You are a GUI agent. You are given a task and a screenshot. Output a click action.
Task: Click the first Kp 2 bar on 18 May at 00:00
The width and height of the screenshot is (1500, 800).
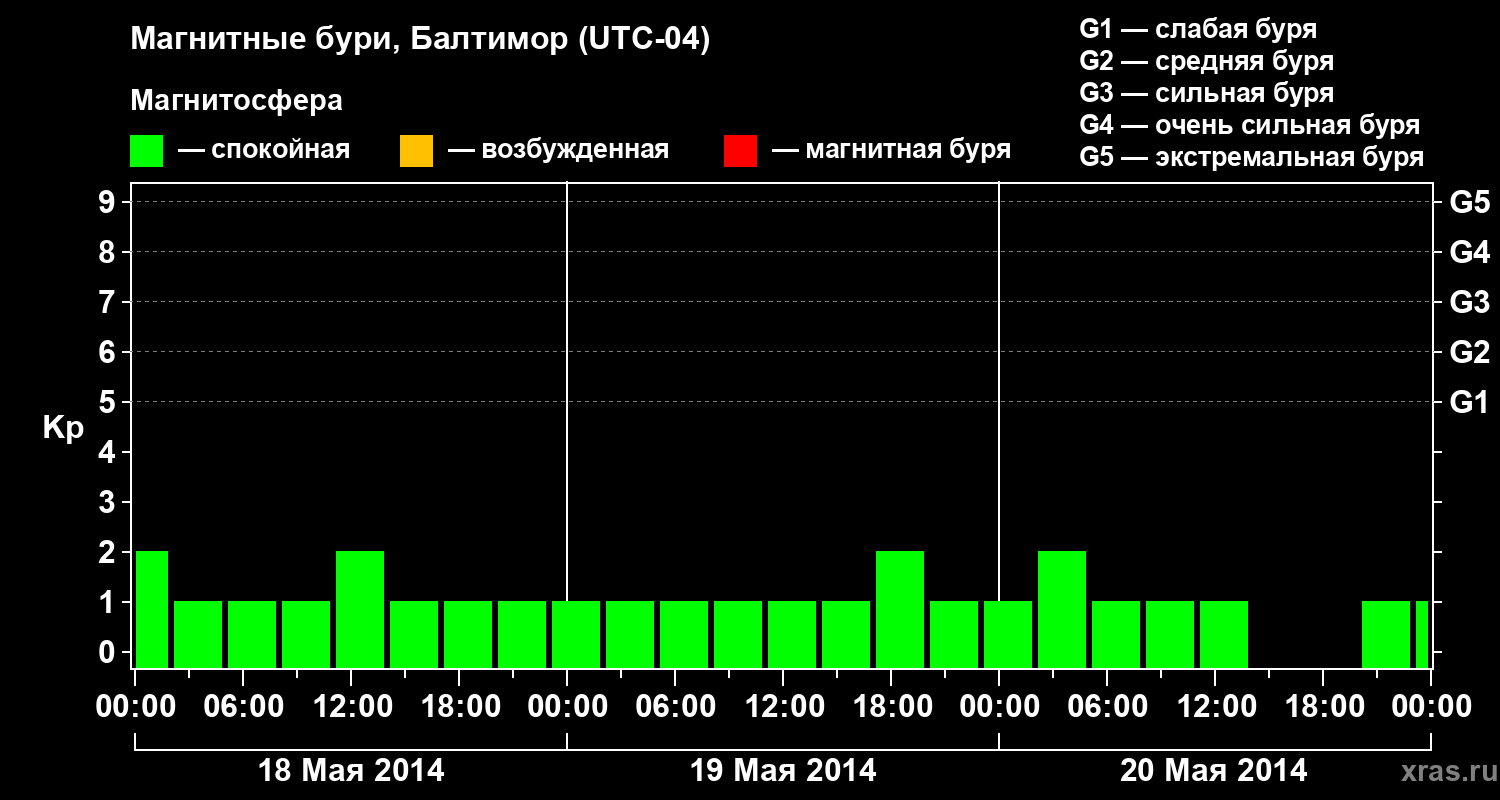[152, 609]
